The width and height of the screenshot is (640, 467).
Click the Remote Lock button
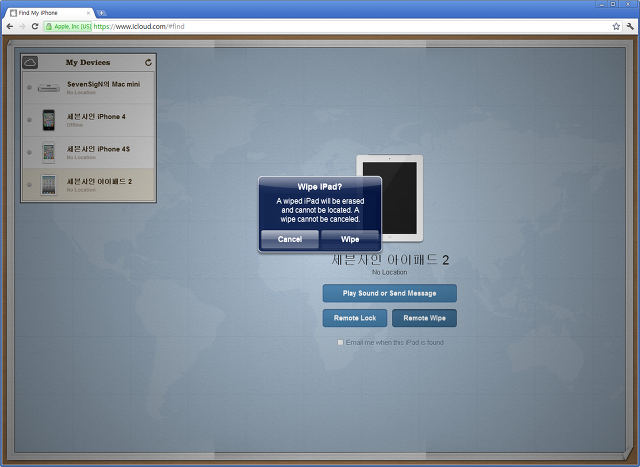click(x=355, y=318)
